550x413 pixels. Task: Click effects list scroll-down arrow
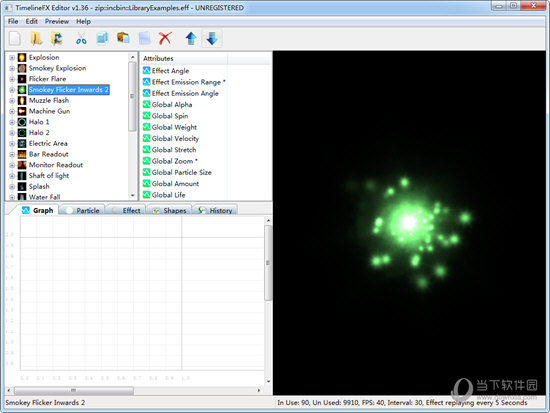tap(132, 195)
